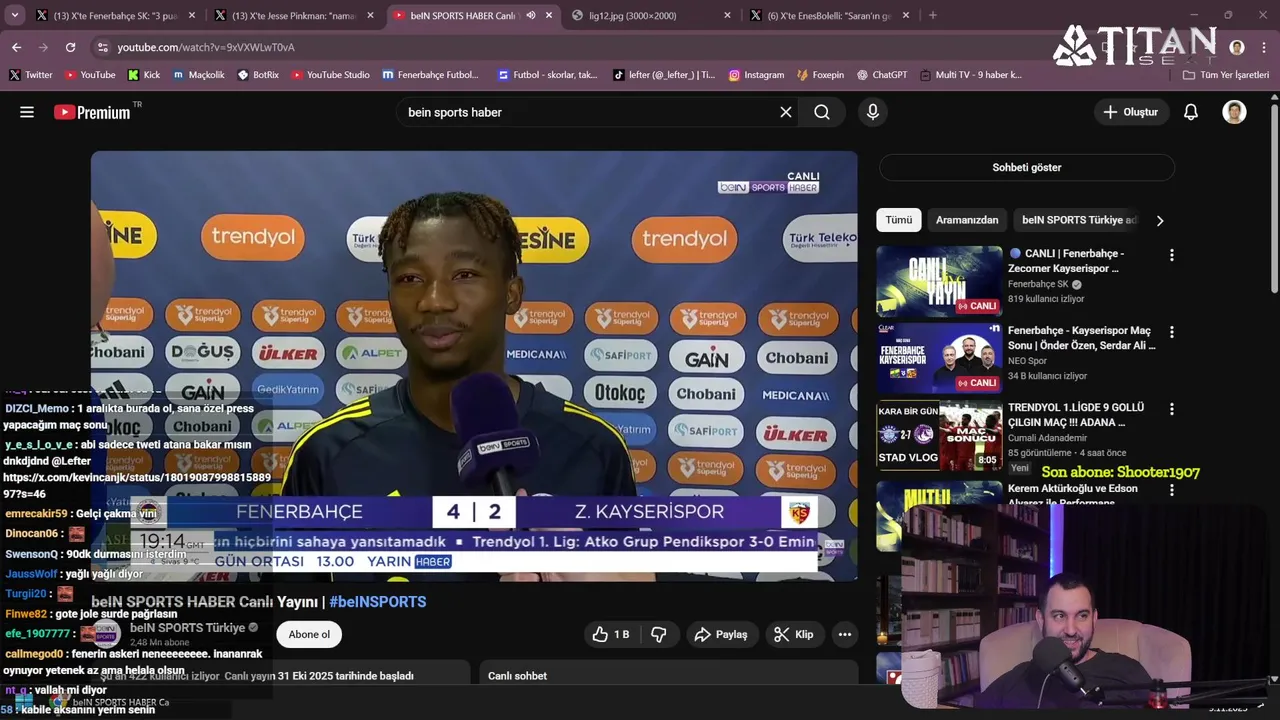Close the lig12.jpg tab
This screenshot has width=1280, height=720.
727,15
